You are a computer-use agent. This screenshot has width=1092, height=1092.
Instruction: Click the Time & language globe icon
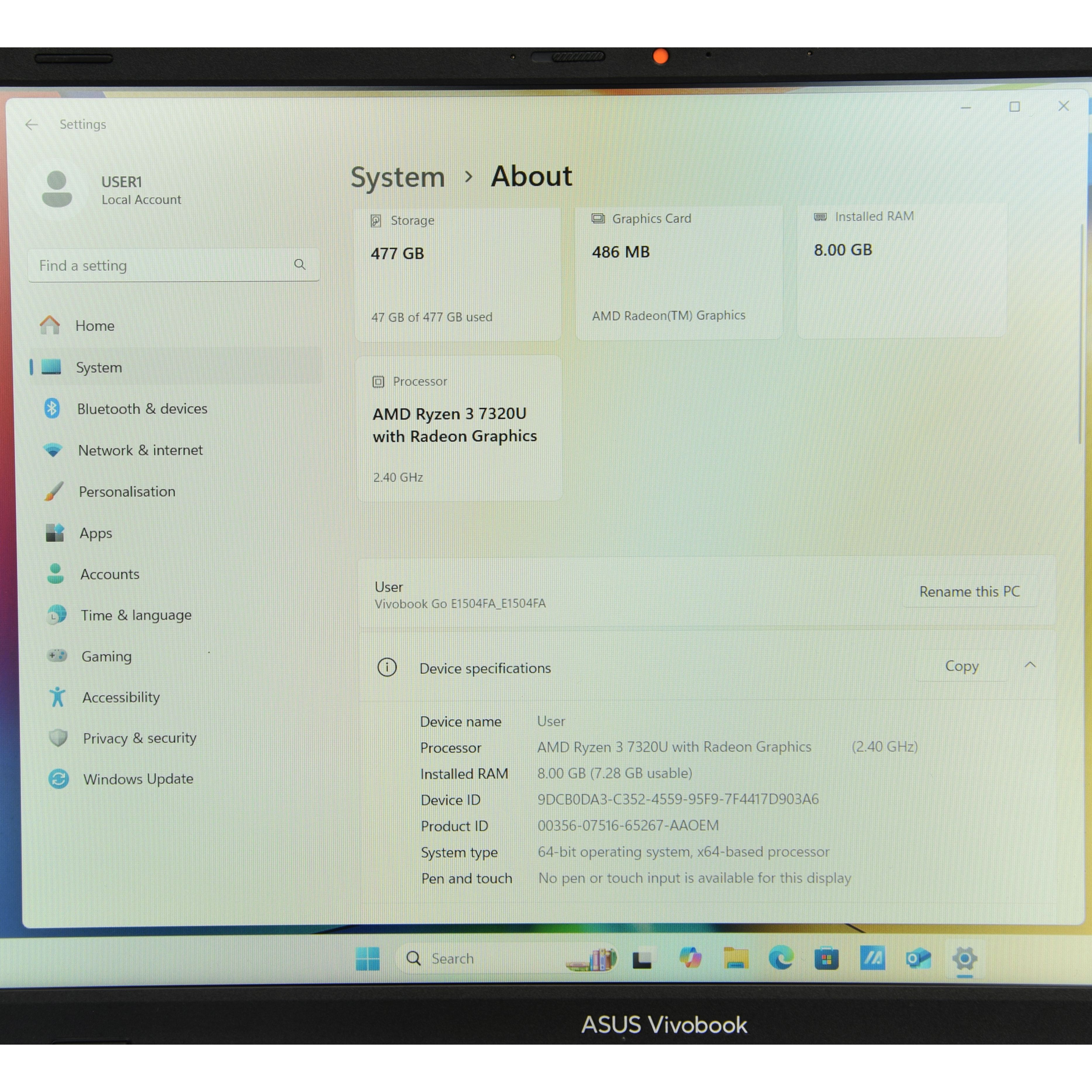tap(56, 615)
